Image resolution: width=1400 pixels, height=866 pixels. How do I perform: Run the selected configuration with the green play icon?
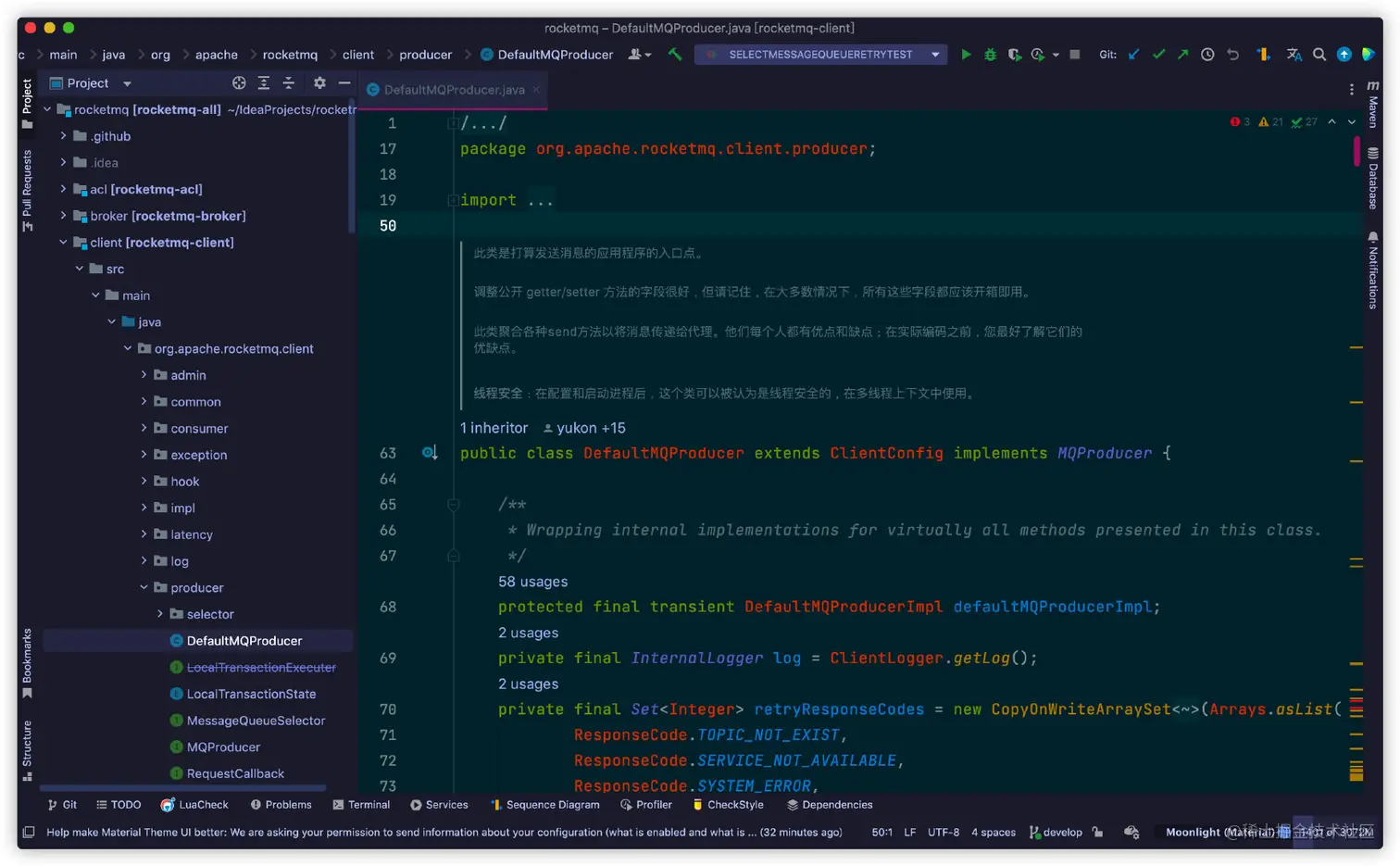(x=966, y=55)
